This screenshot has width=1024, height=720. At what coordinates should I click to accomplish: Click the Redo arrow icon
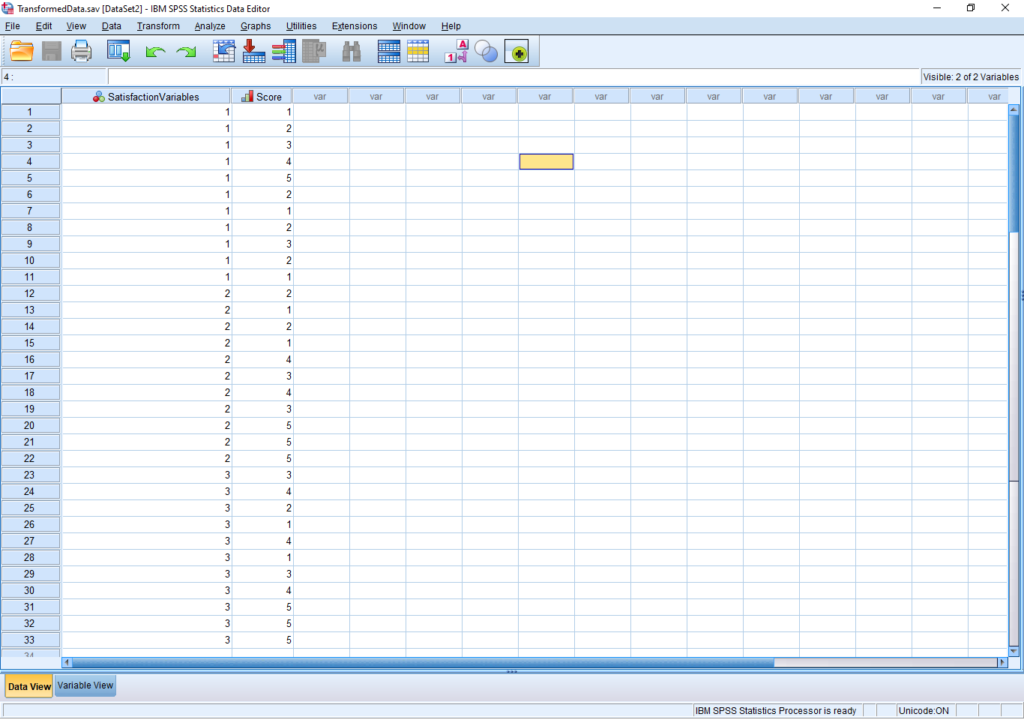coord(186,50)
